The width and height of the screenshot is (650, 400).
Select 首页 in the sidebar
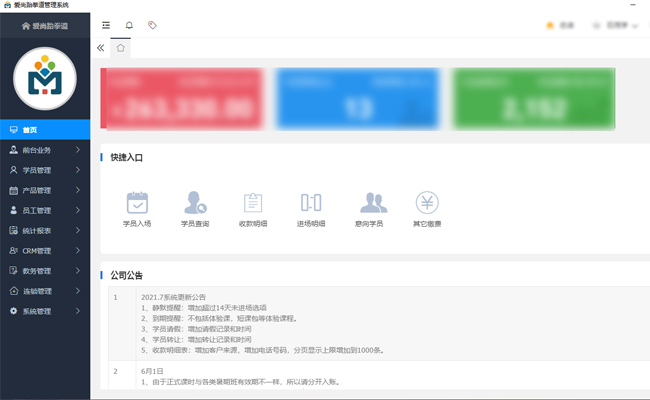tap(45, 130)
